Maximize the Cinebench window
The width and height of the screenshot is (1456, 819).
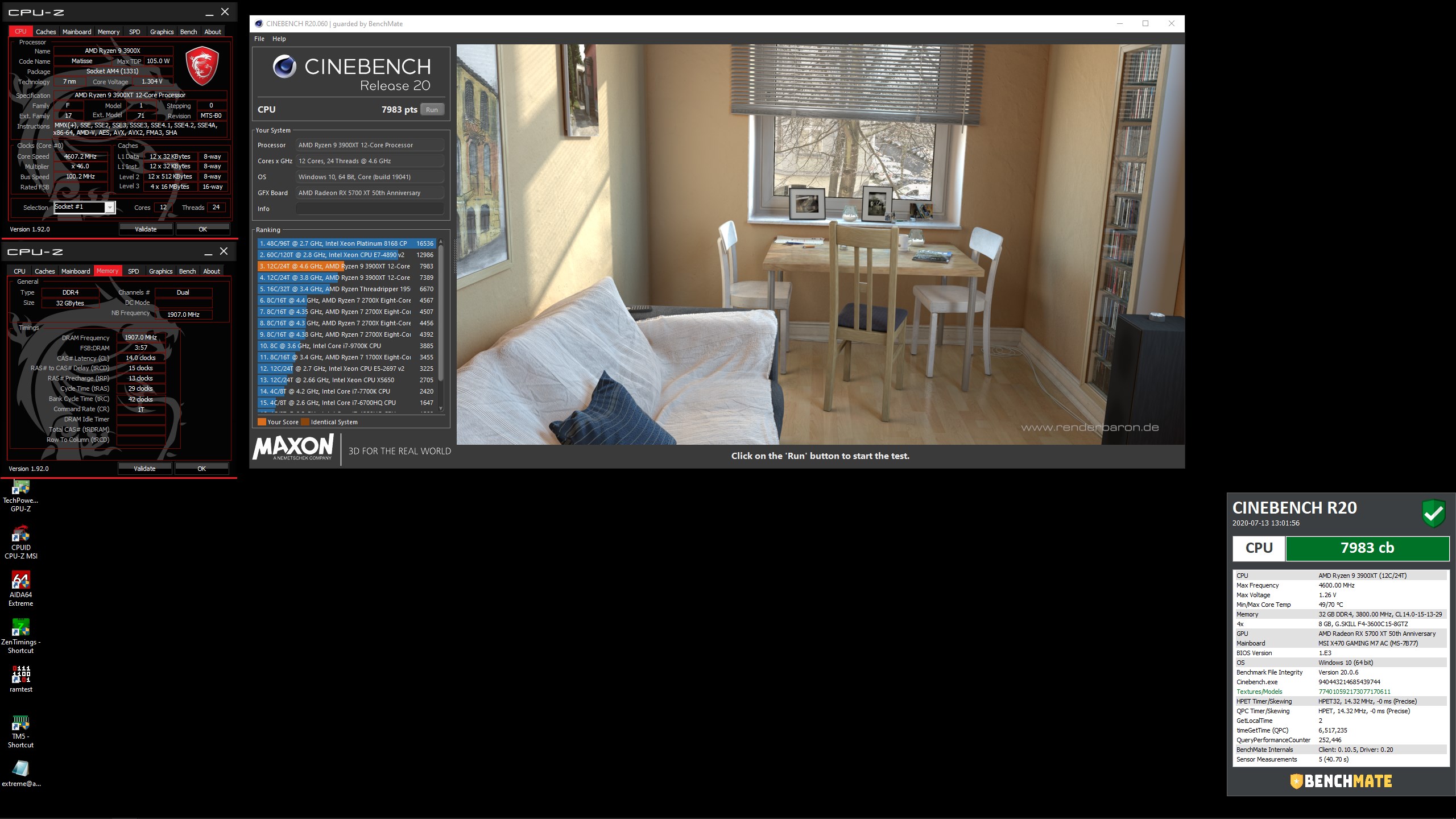click(1145, 23)
